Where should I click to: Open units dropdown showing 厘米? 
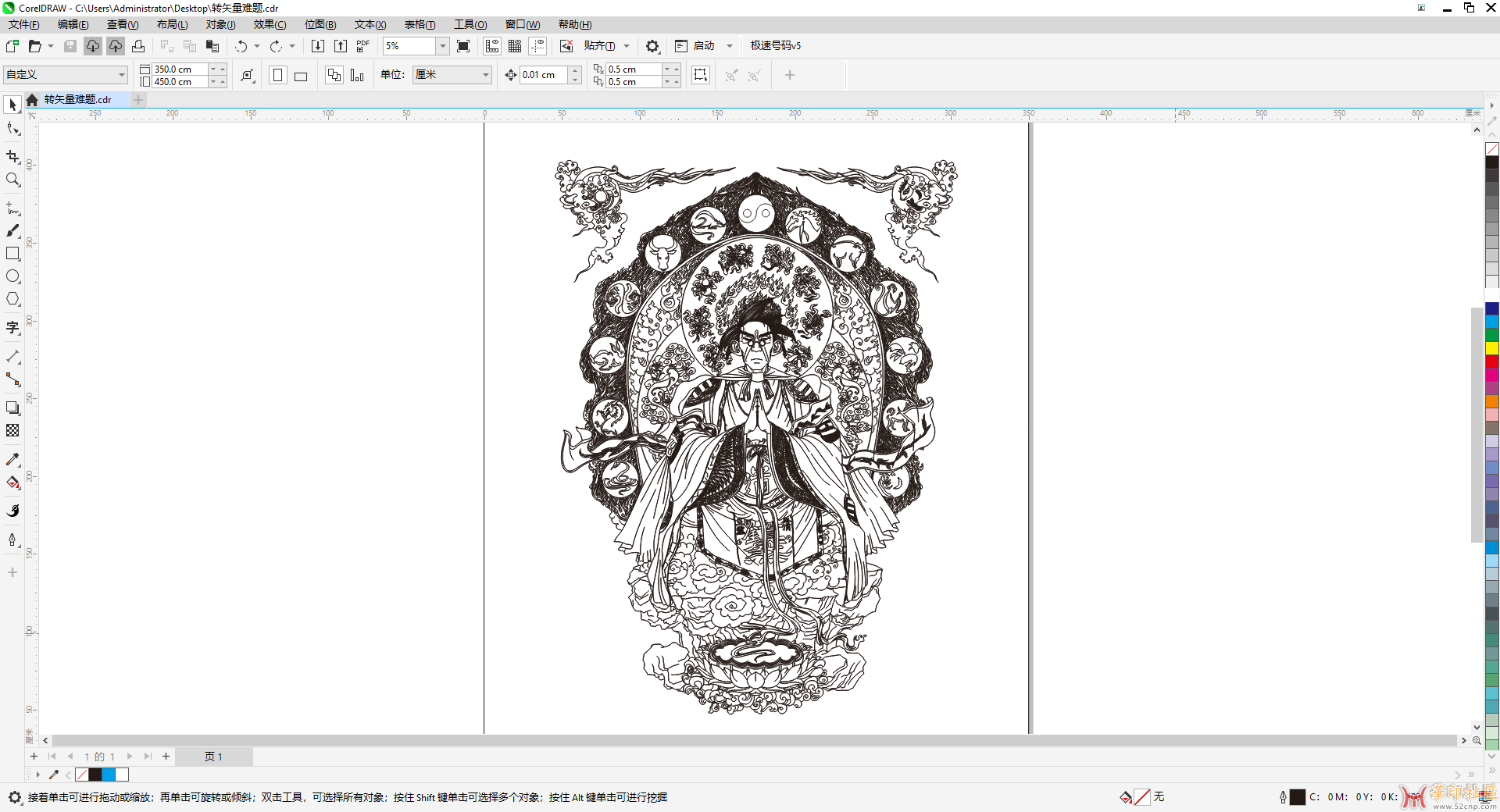point(452,75)
